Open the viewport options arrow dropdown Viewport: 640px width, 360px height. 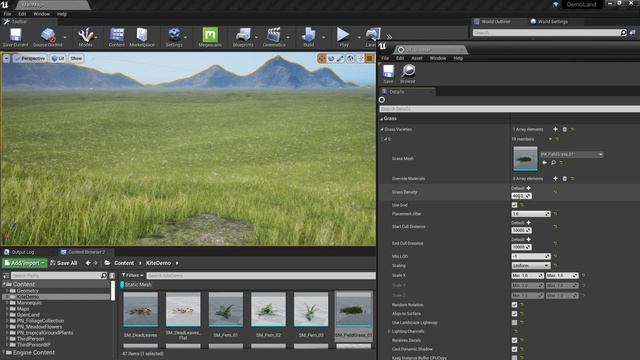tap(6, 58)
